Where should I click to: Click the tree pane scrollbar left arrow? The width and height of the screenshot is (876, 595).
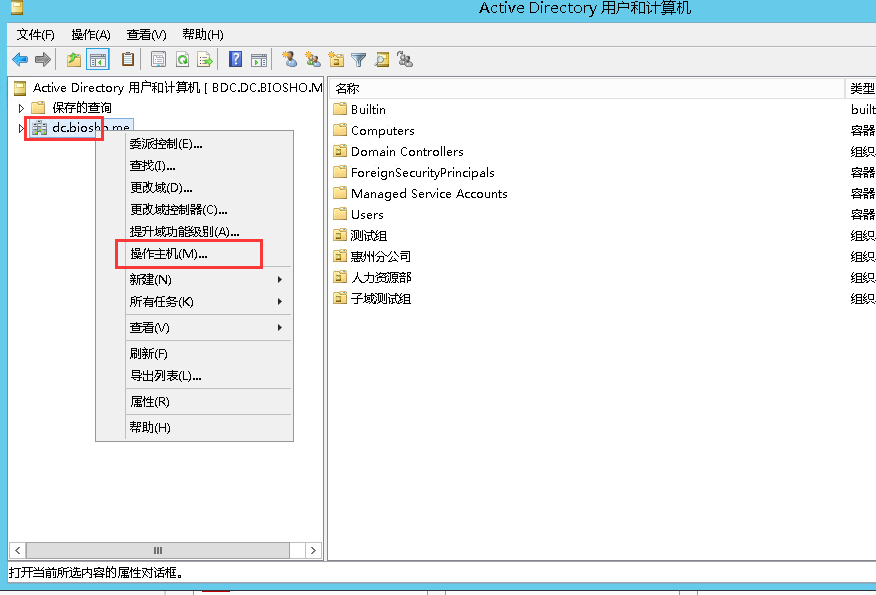(x=18, y=550)
